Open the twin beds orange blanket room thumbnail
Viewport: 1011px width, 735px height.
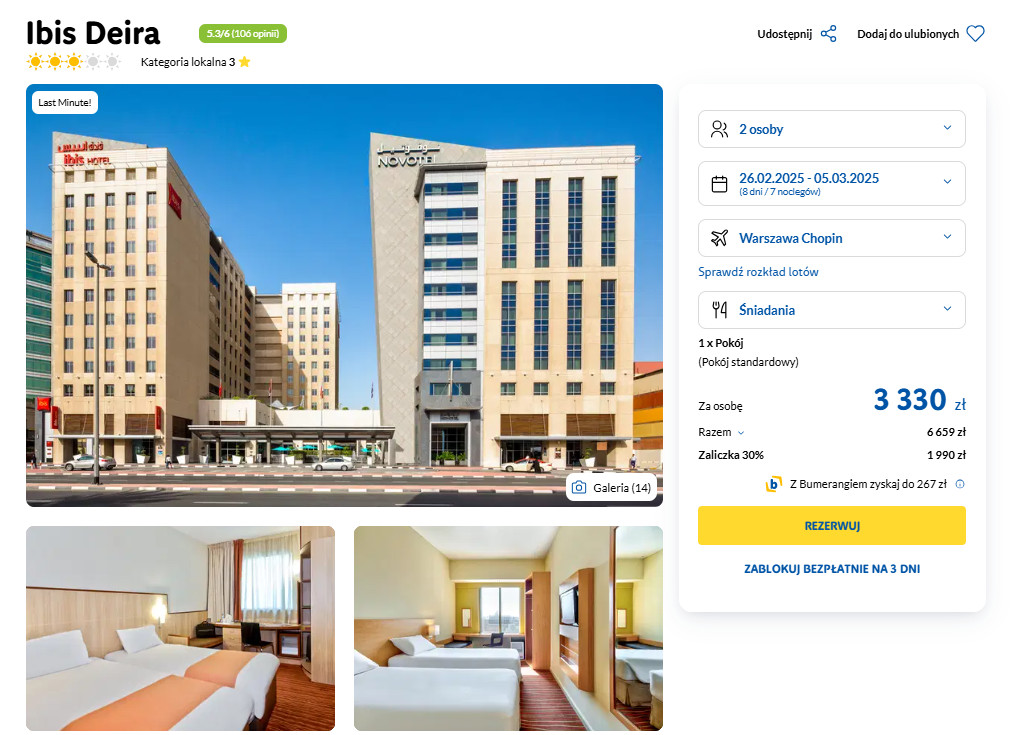(x=181, y=628)
